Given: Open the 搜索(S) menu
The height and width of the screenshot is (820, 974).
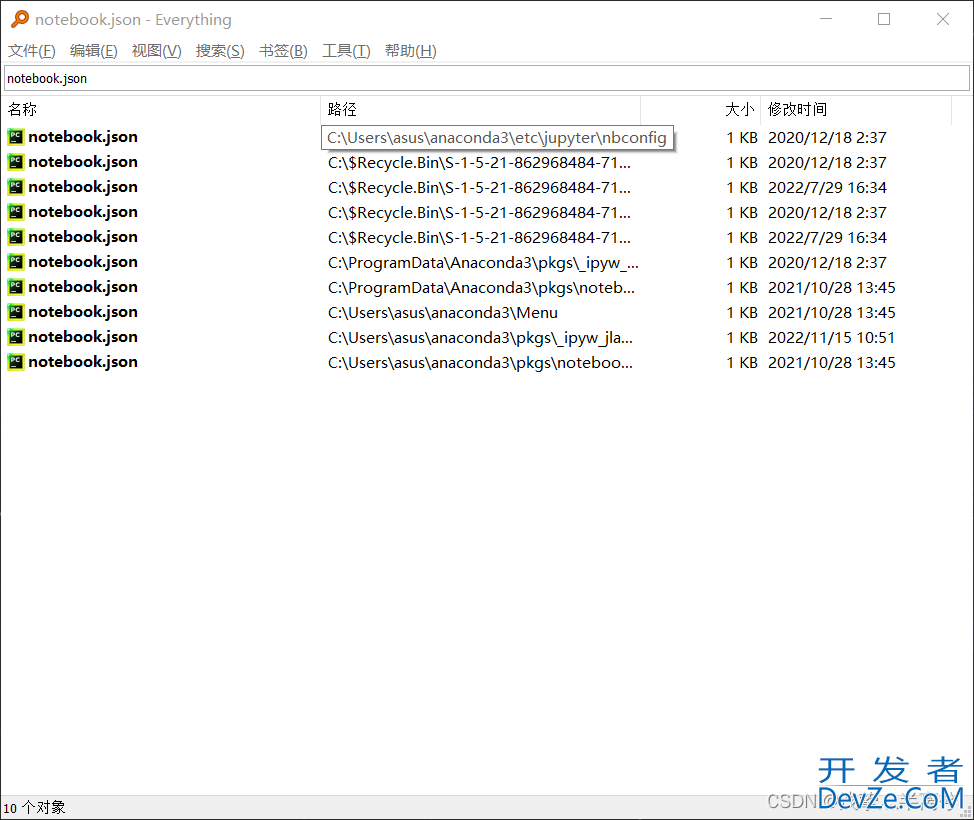Looking at the screenshot, I should 220,51.
